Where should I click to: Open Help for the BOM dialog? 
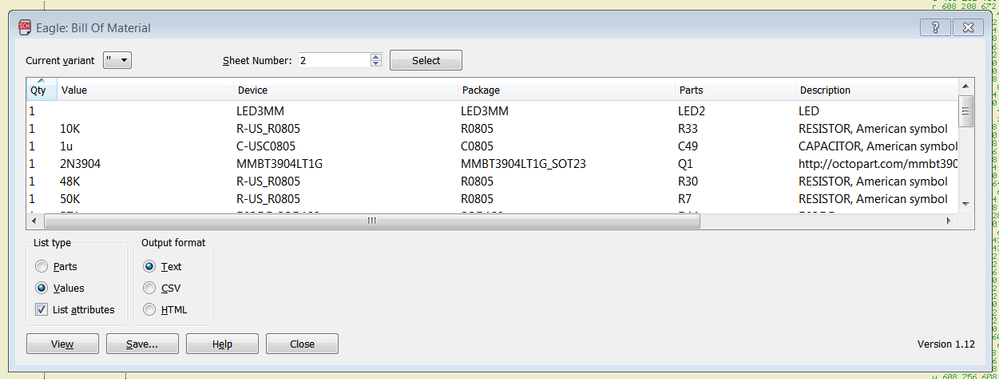222,344
